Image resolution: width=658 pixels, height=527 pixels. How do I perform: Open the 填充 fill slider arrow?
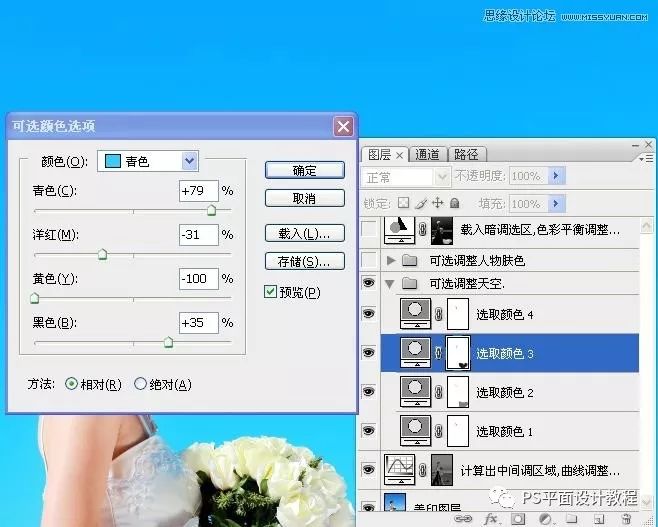[556, 204]
